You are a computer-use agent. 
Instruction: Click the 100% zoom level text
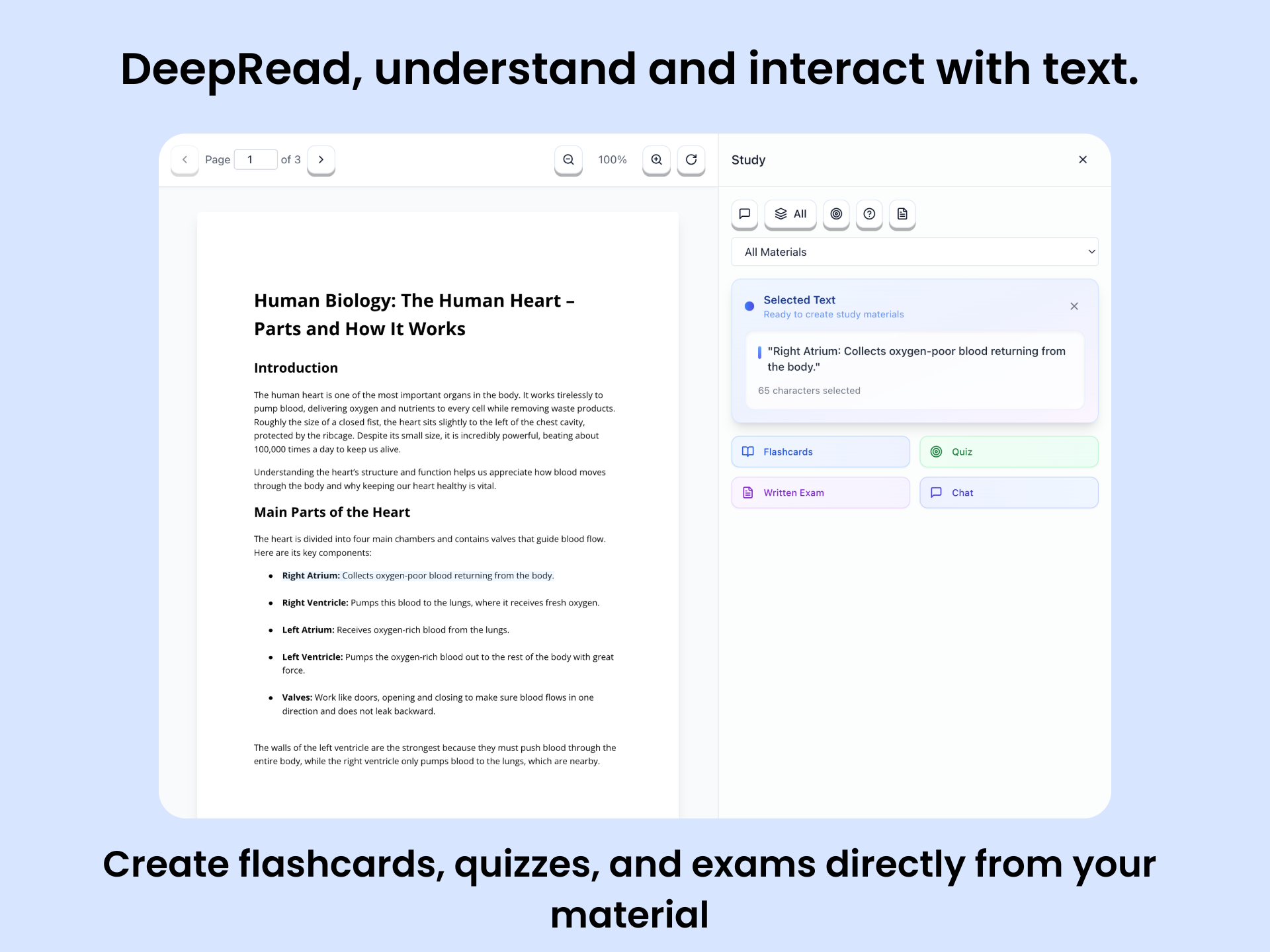coord(613,159)
